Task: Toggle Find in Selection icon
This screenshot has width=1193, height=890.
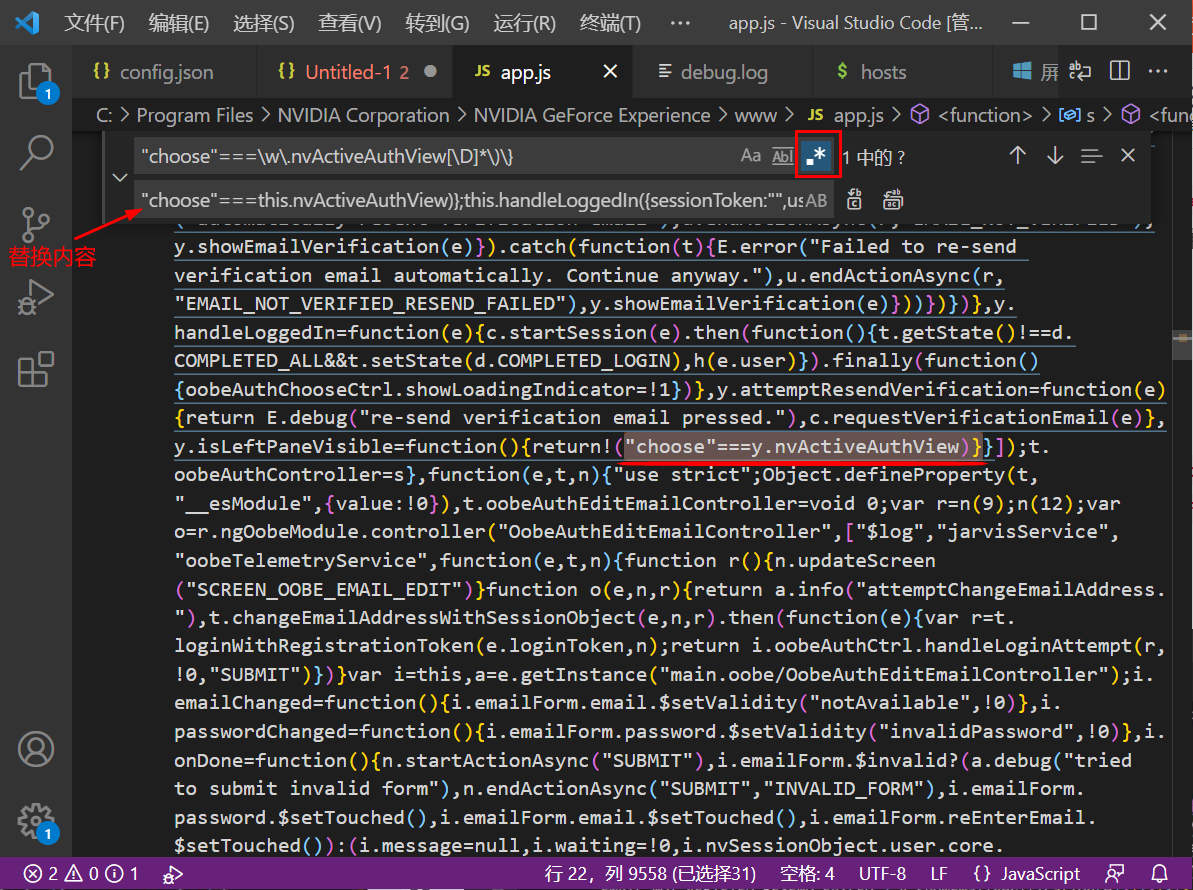Action: pyautogui.click(x=1091, y=156)
